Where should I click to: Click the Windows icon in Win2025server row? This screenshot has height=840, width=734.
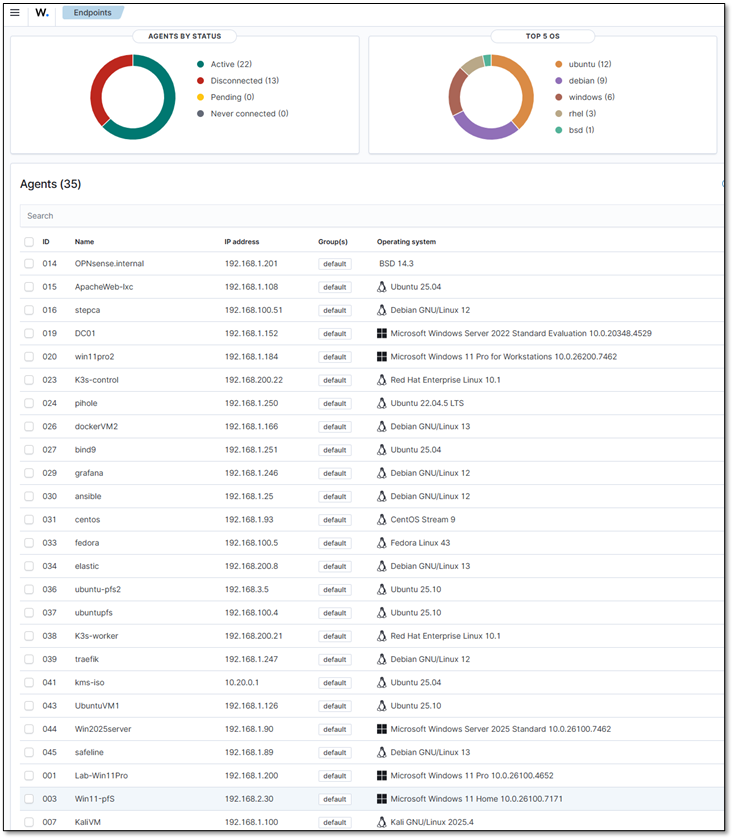coord(381,730)
